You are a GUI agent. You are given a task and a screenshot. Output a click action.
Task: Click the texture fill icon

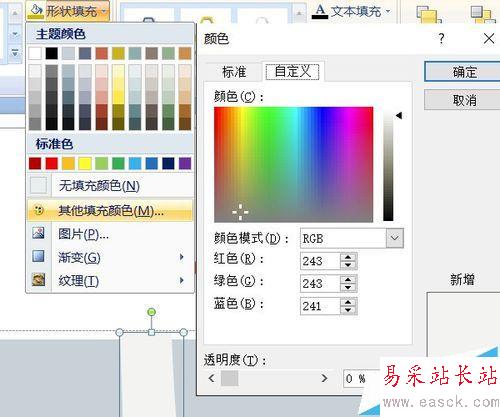click(38, 279)
